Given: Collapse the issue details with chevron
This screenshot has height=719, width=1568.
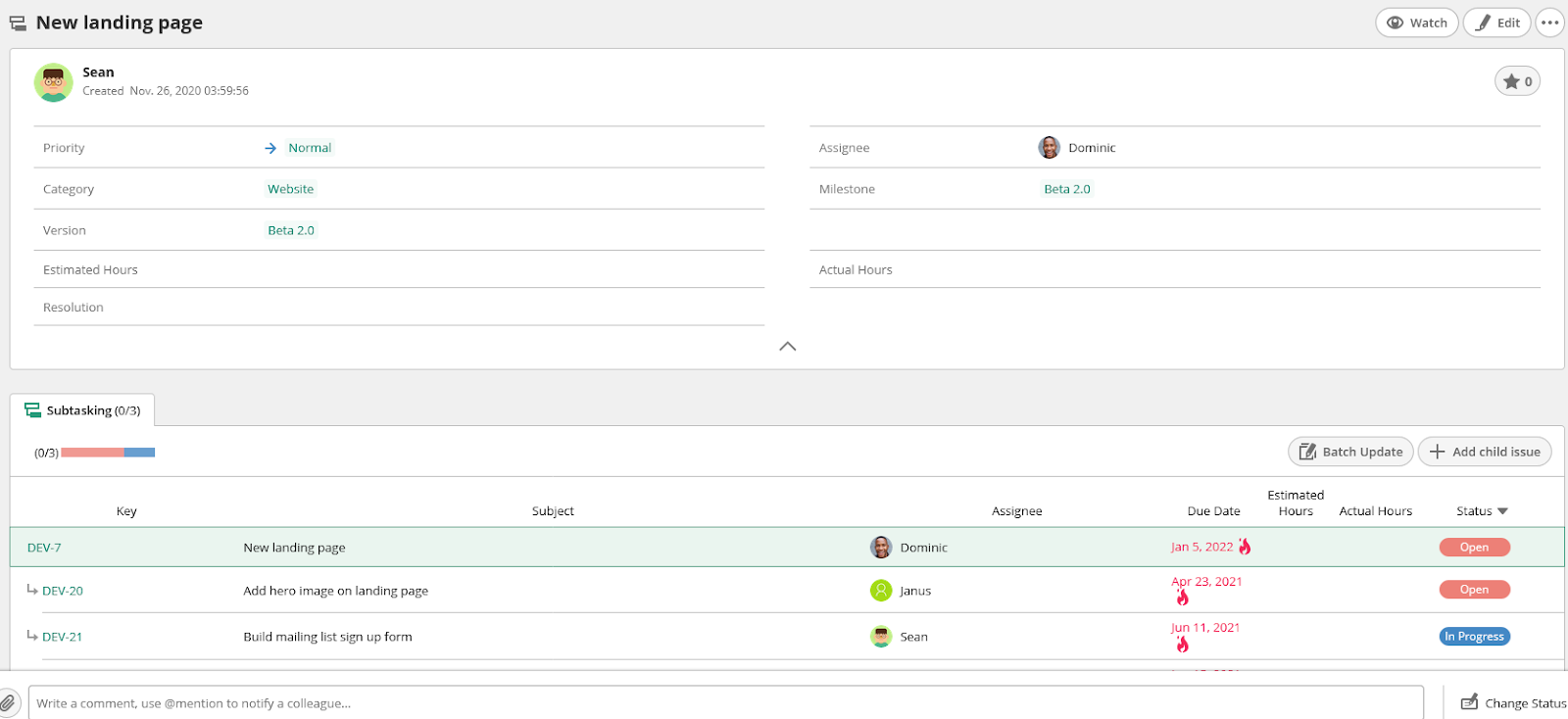Looking at the screenshot, I should click(x=787, y=346).
